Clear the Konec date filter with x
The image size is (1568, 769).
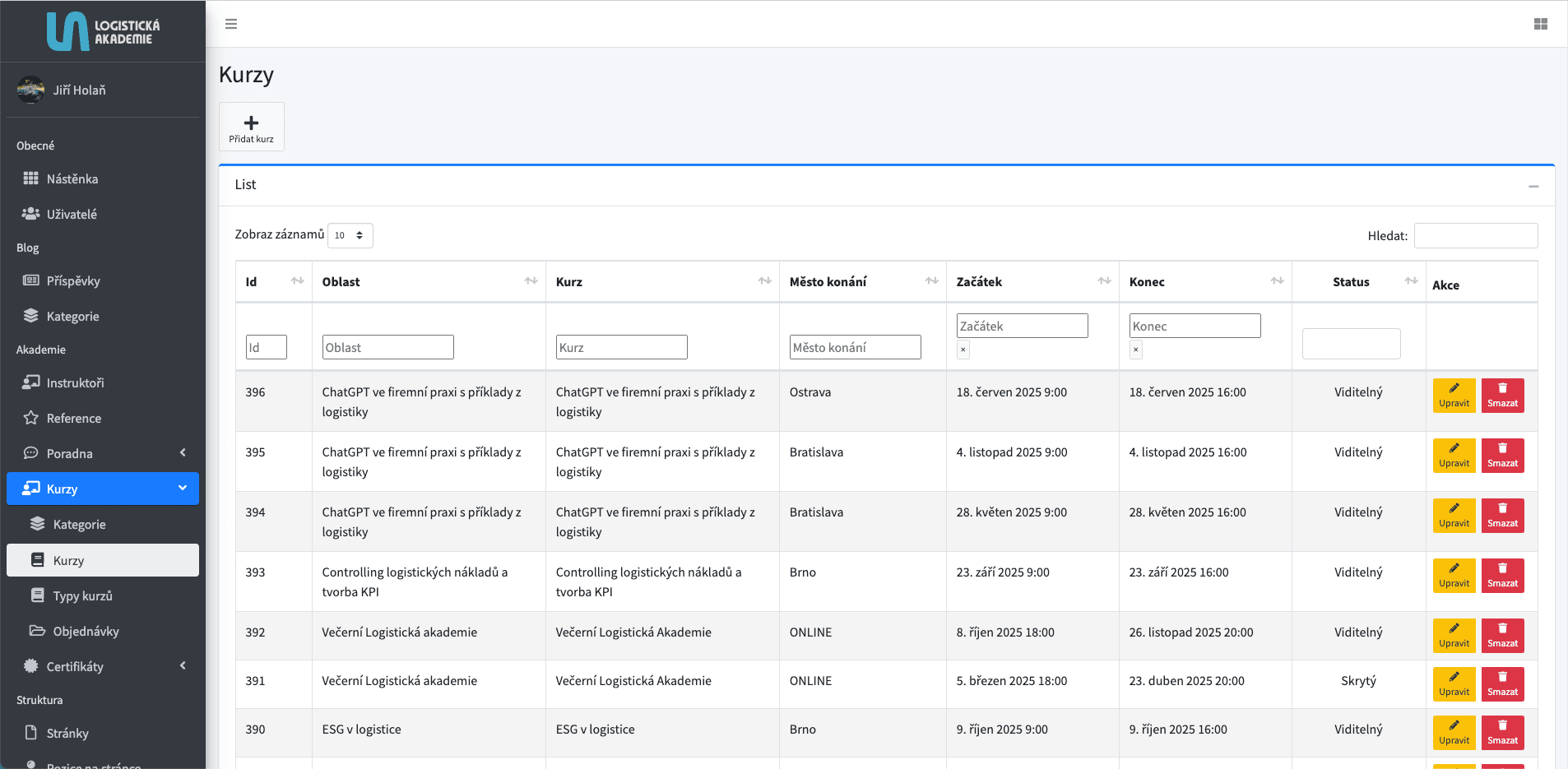1136,350
